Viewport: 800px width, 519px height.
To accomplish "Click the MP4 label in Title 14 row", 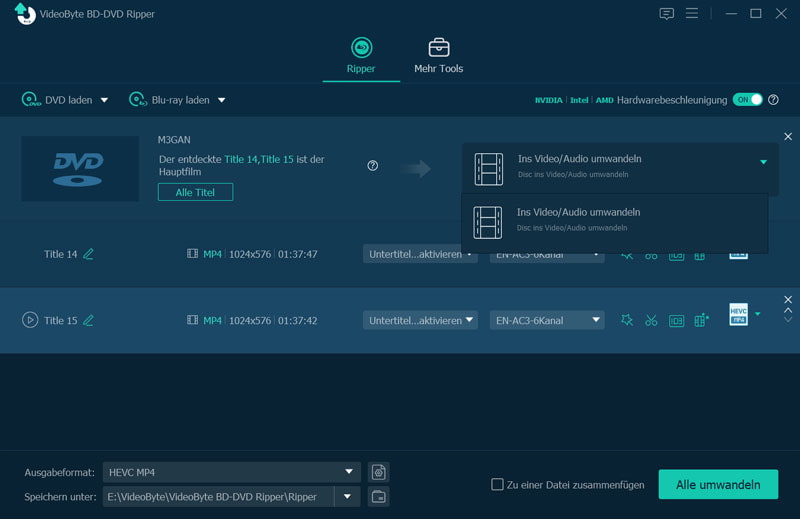I will coord(212,254).
